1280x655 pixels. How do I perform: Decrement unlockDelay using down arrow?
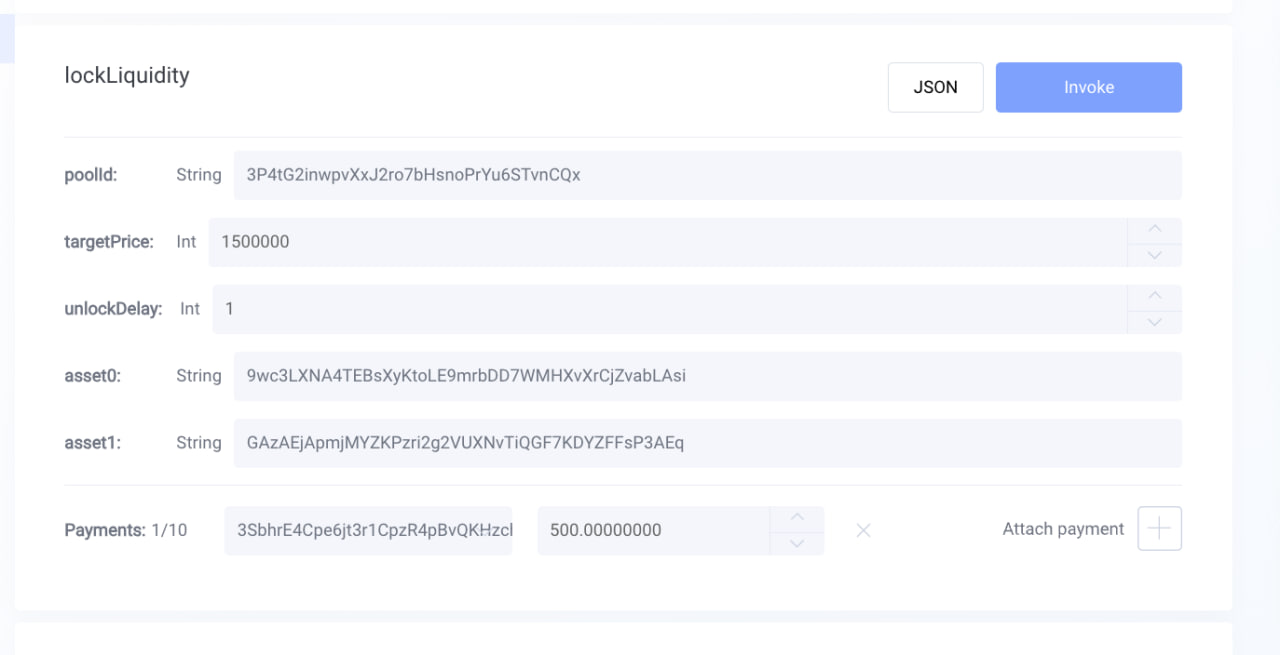point(1155,322)
